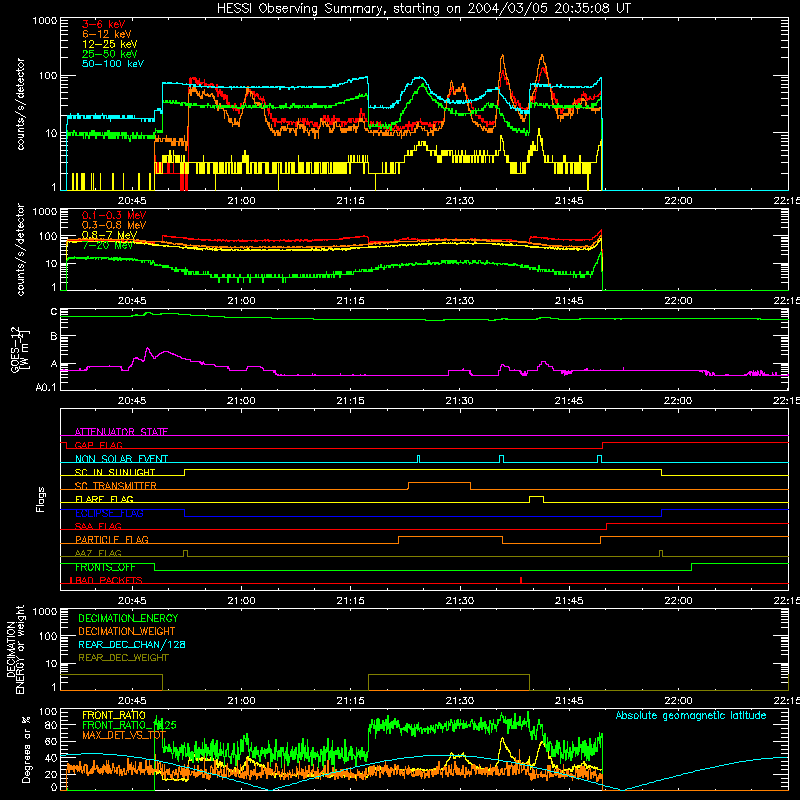Click the Absolute geomagnetic latitude label

tap(691, 715)
